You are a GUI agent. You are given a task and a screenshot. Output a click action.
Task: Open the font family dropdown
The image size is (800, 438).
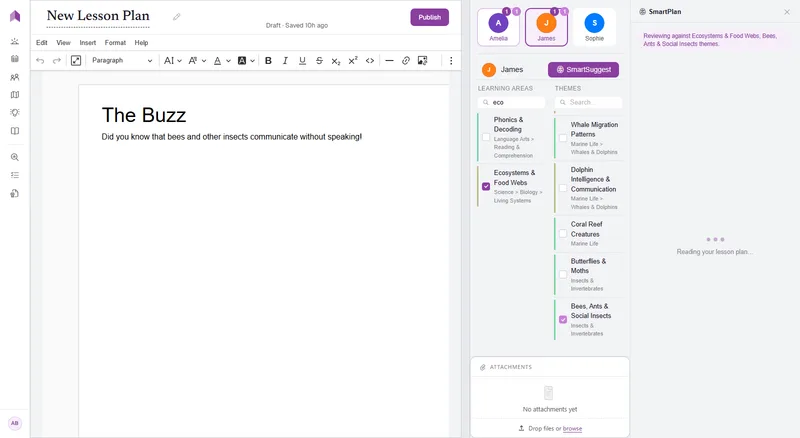tap(172, 61)
